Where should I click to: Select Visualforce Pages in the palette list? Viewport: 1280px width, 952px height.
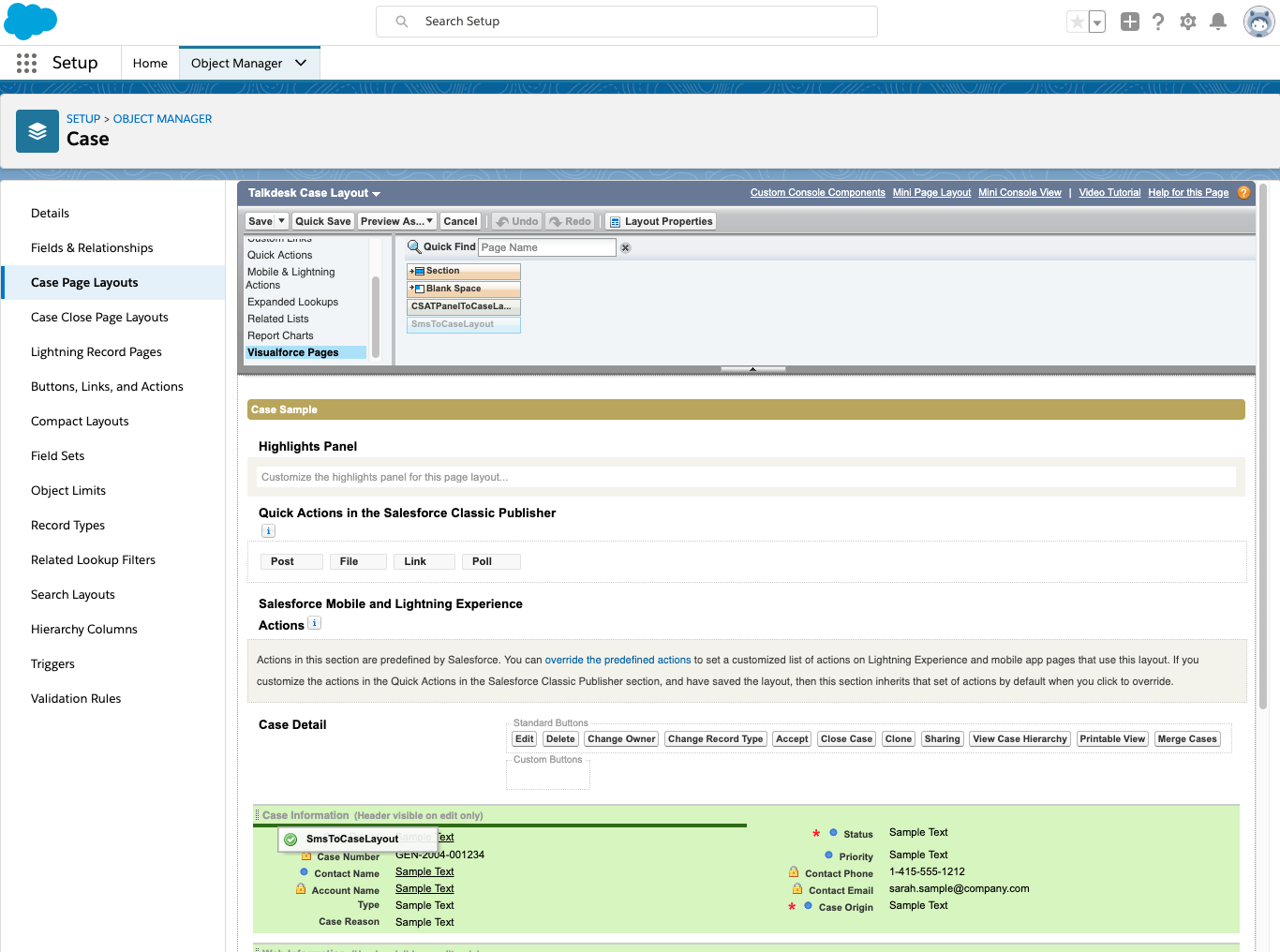pyautogui.click(x=305, y=352)
